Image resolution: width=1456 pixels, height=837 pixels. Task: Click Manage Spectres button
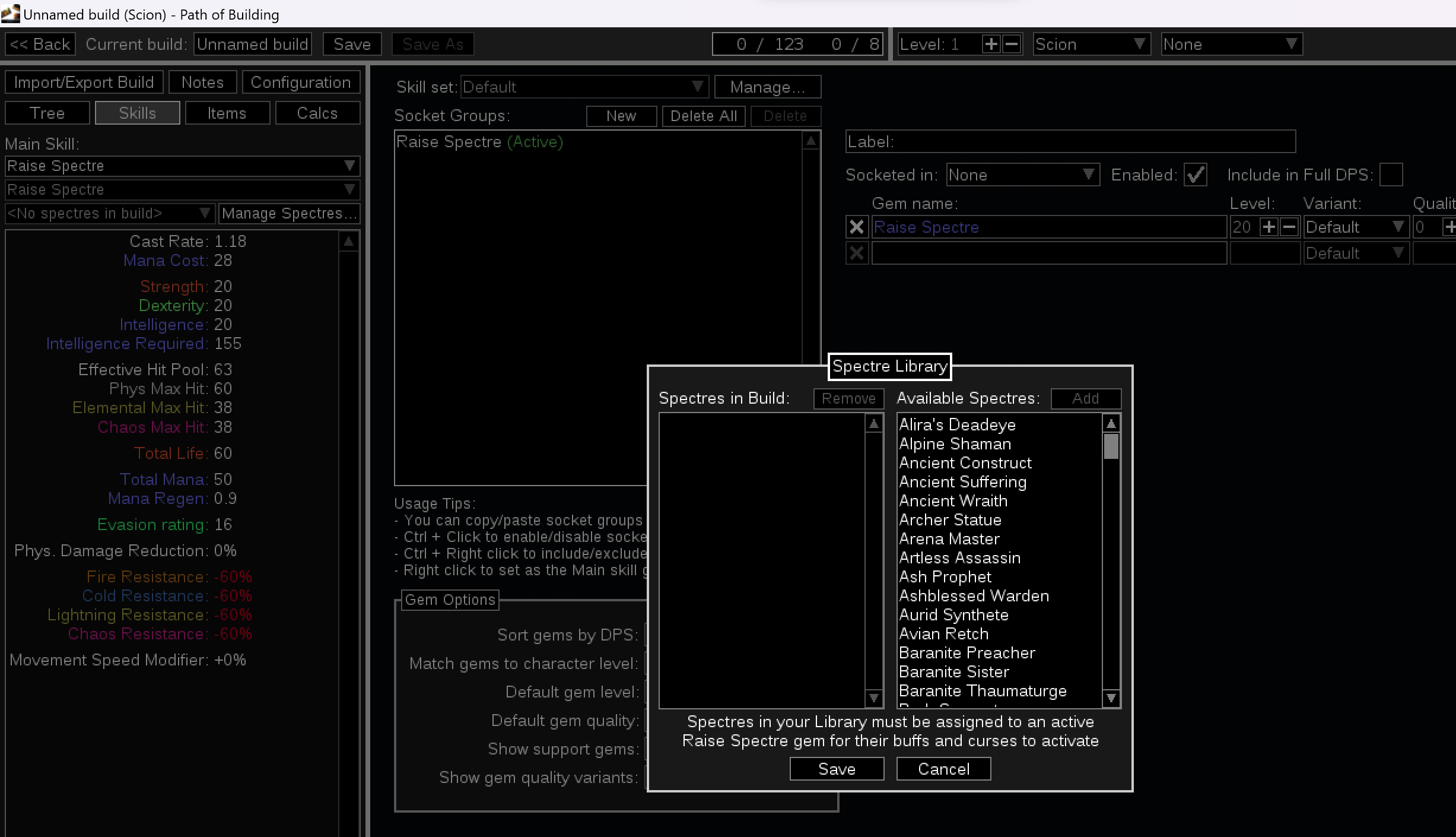coord(289,213)
